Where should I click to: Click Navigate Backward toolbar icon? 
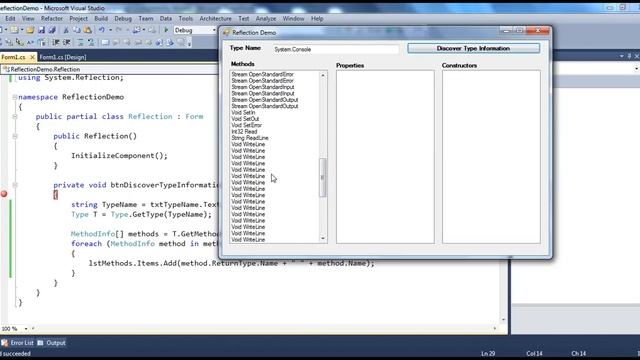pos(136,30)
